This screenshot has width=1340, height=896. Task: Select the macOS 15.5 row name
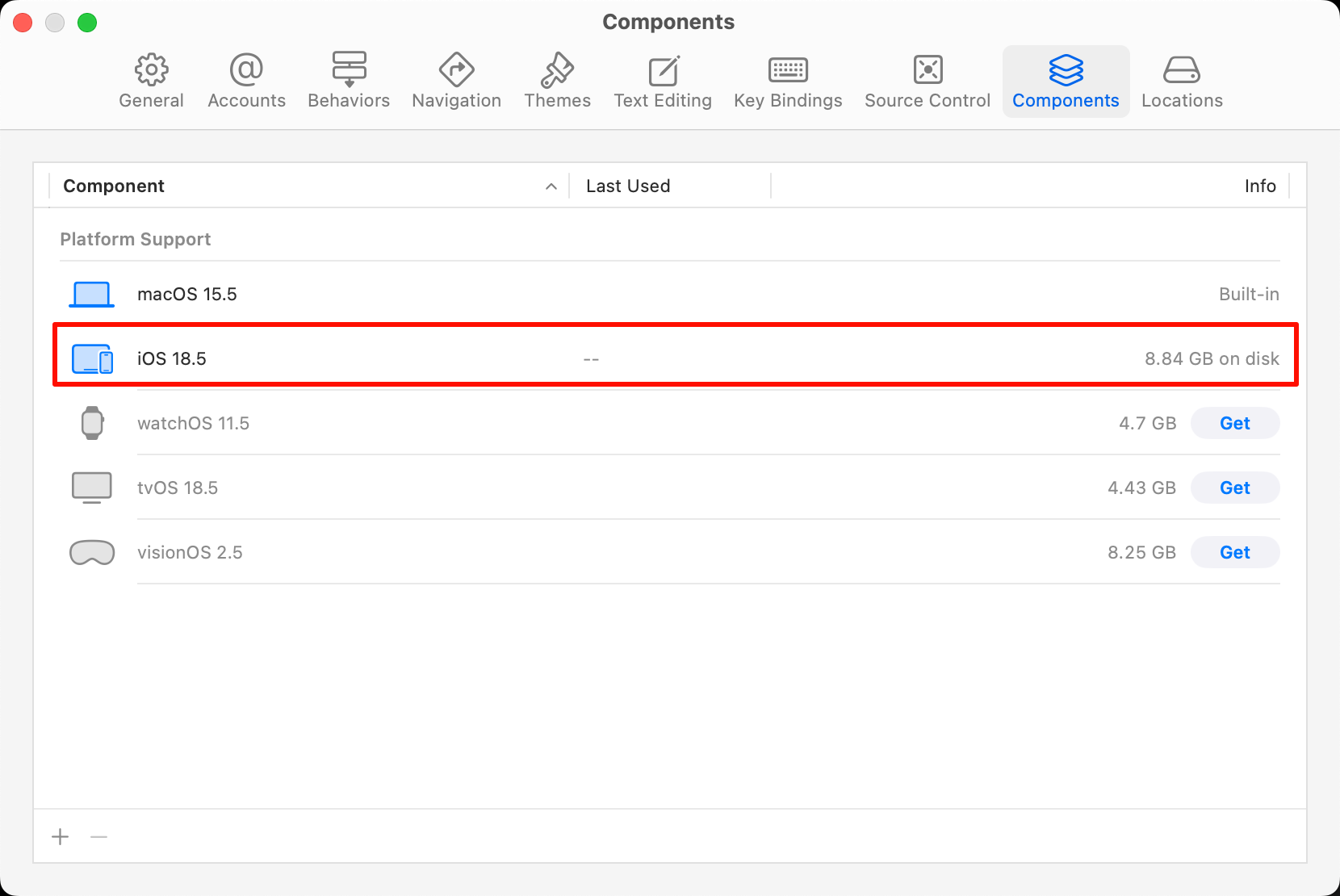tap(187, 295)
